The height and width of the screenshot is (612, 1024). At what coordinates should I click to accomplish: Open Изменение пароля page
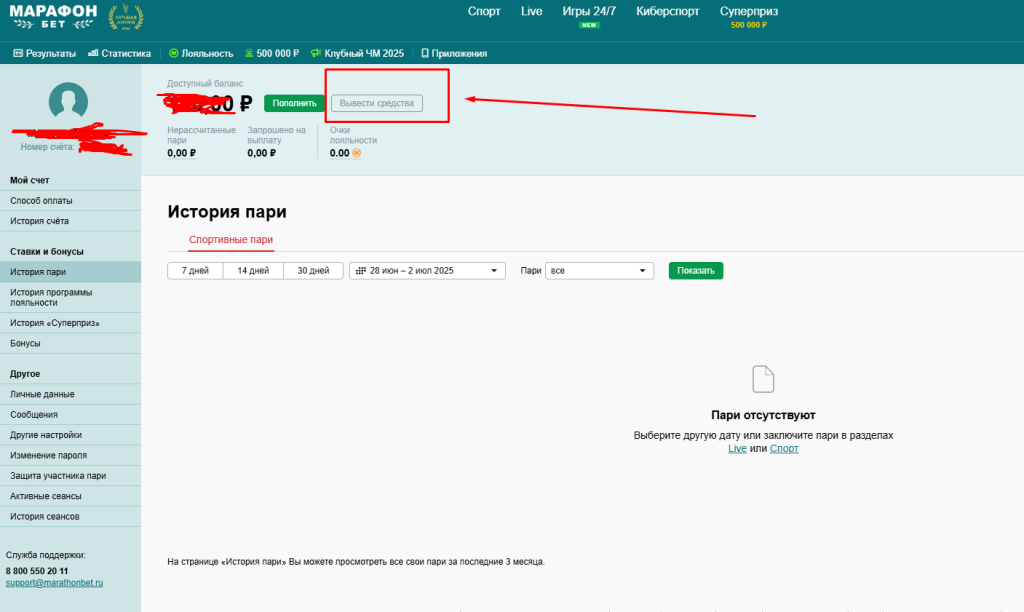pos(71,455)
